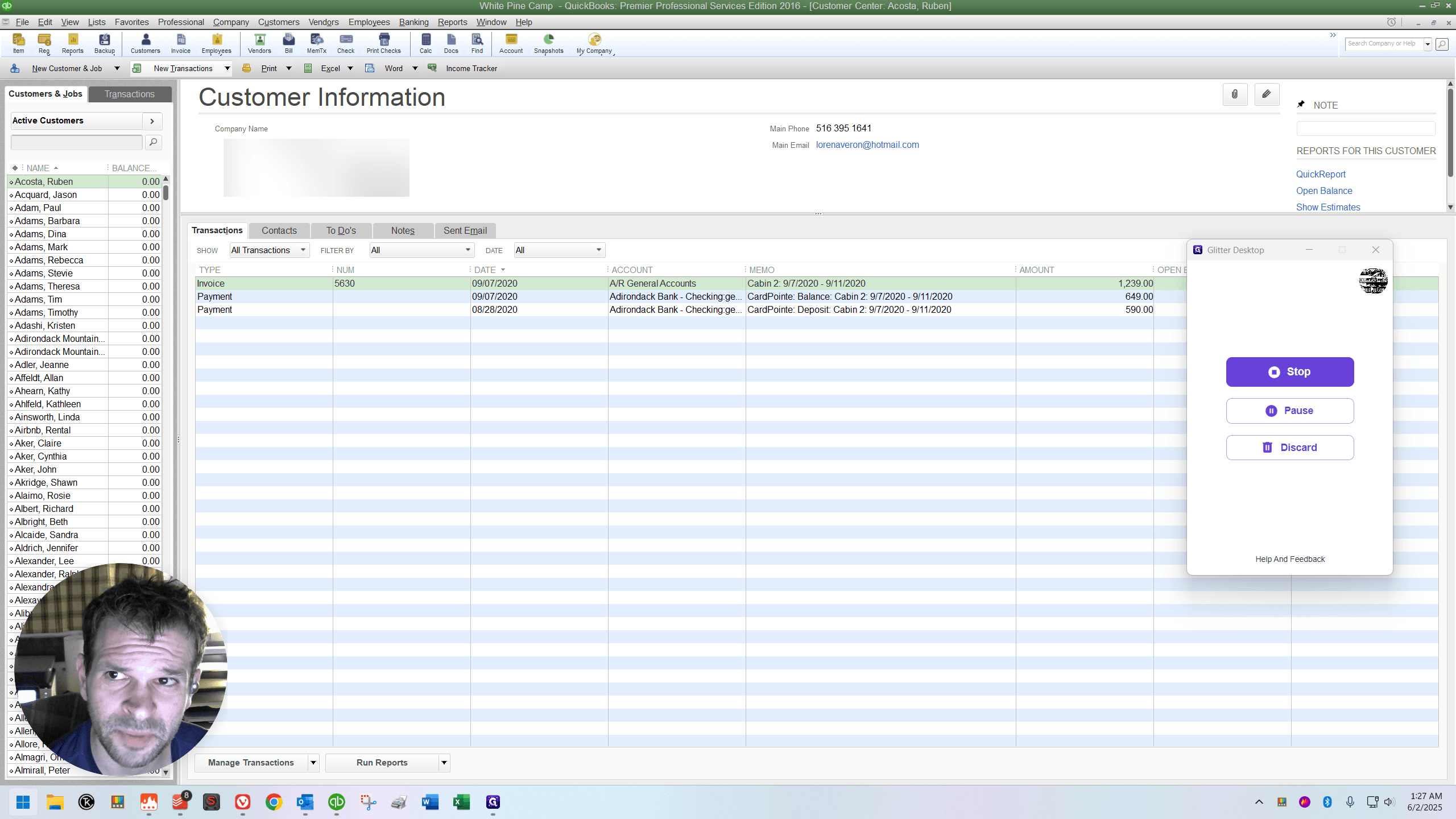Switch to the To Do's tab
Viewport: 1456px width, 819px height.
pos(341,230)
